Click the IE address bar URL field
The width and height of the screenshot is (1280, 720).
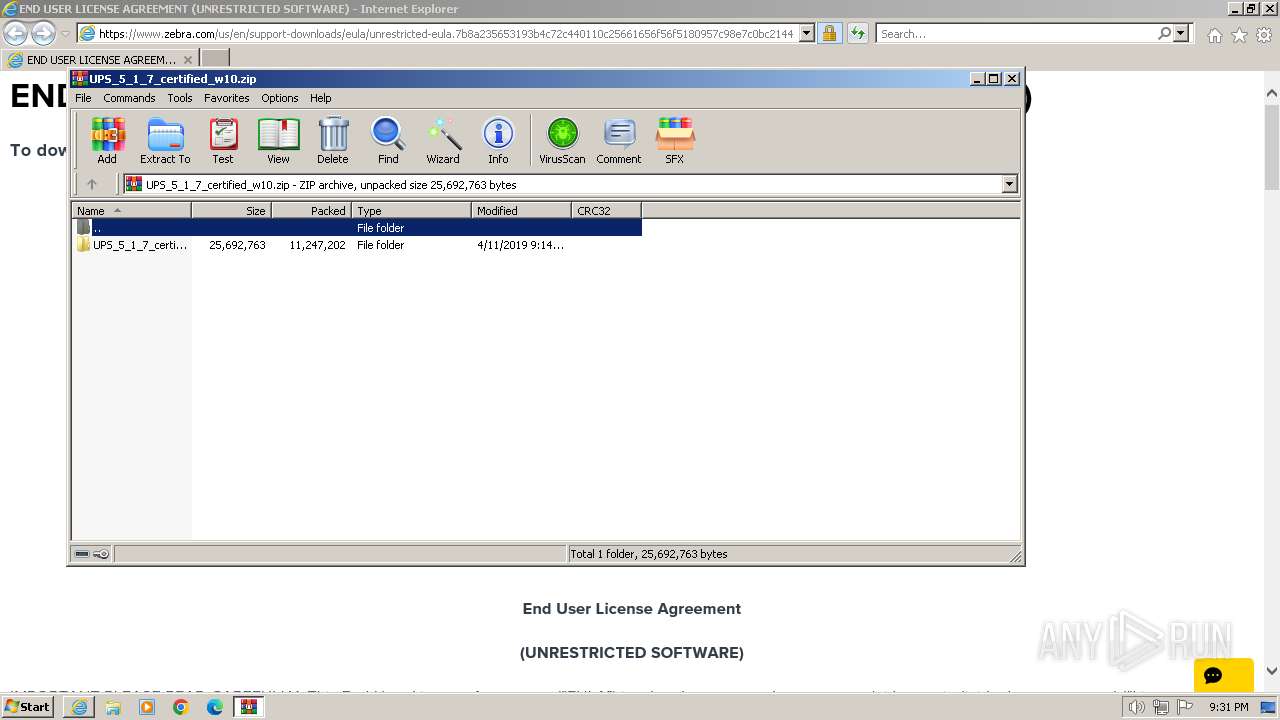445,34
